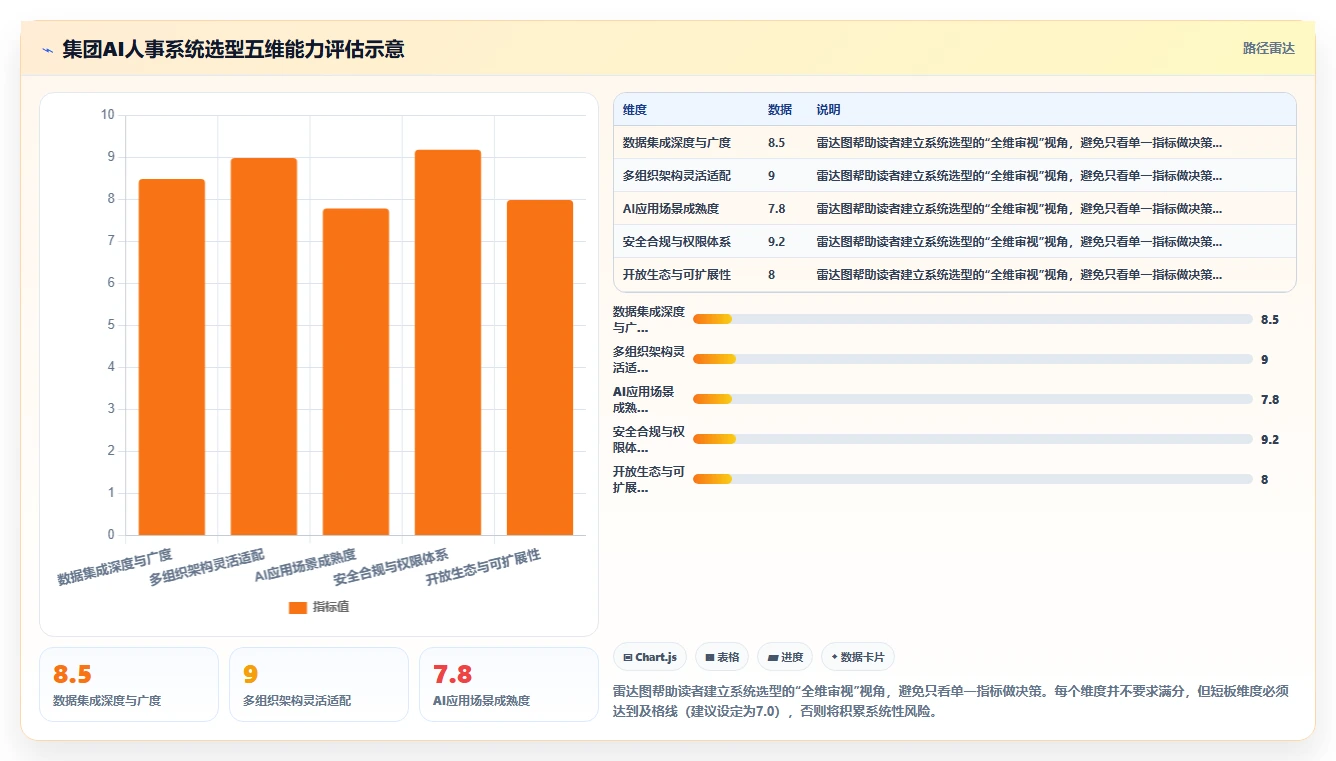Open the 9 多组织架构灵活适配 data card
1336x761 pixels.
[x=319, y=684]
